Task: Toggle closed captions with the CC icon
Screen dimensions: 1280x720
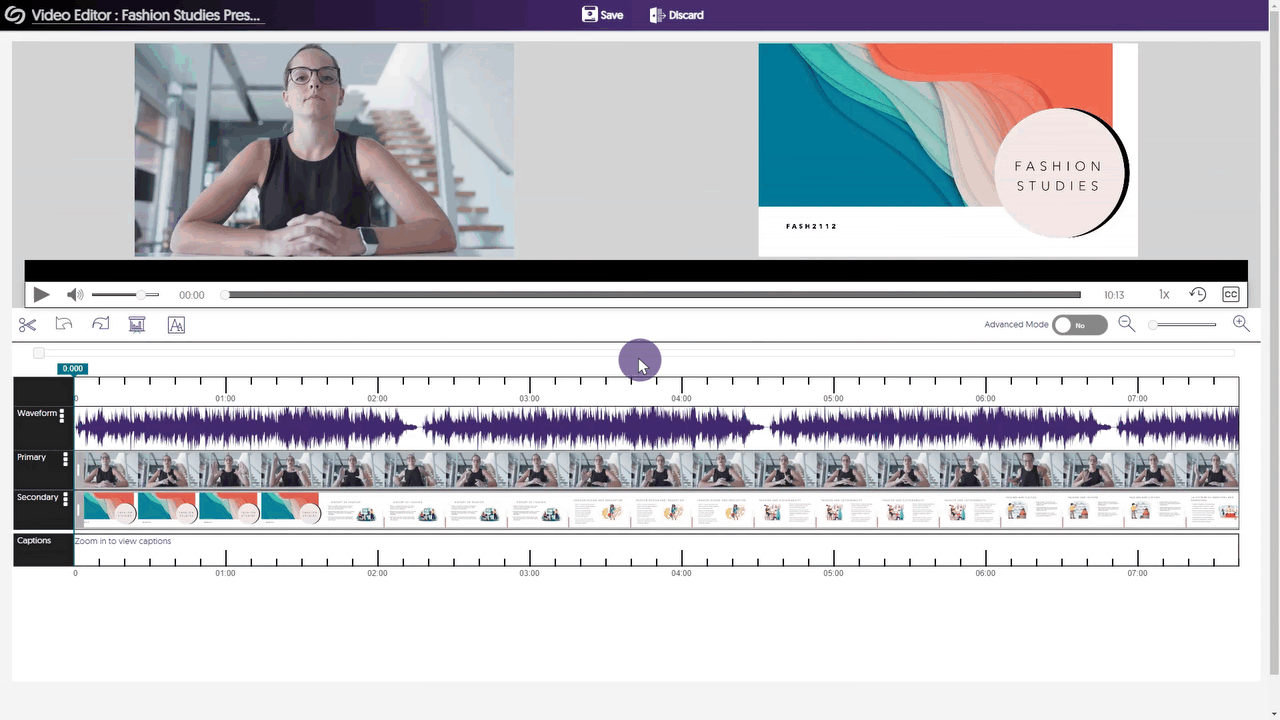Action: click(1231, 294)
